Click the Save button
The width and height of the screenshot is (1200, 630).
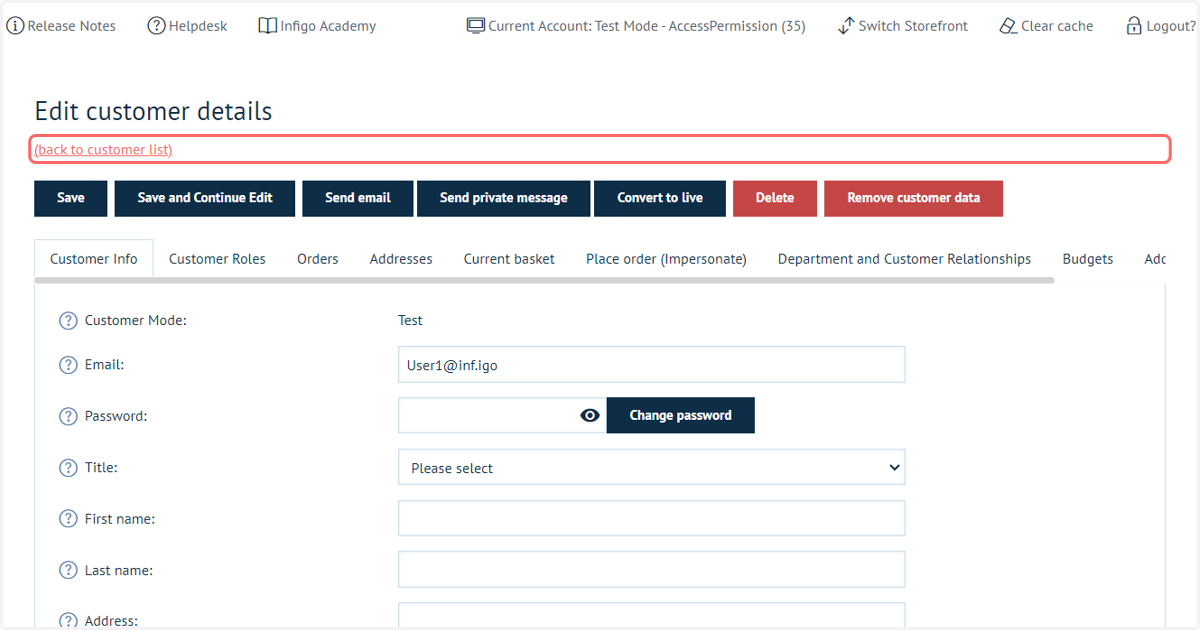coord(71,198)
